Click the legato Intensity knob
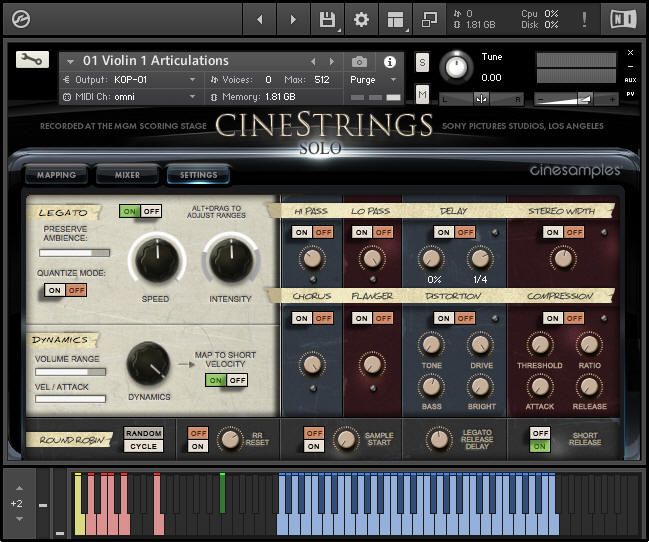 tap(231, 260)
